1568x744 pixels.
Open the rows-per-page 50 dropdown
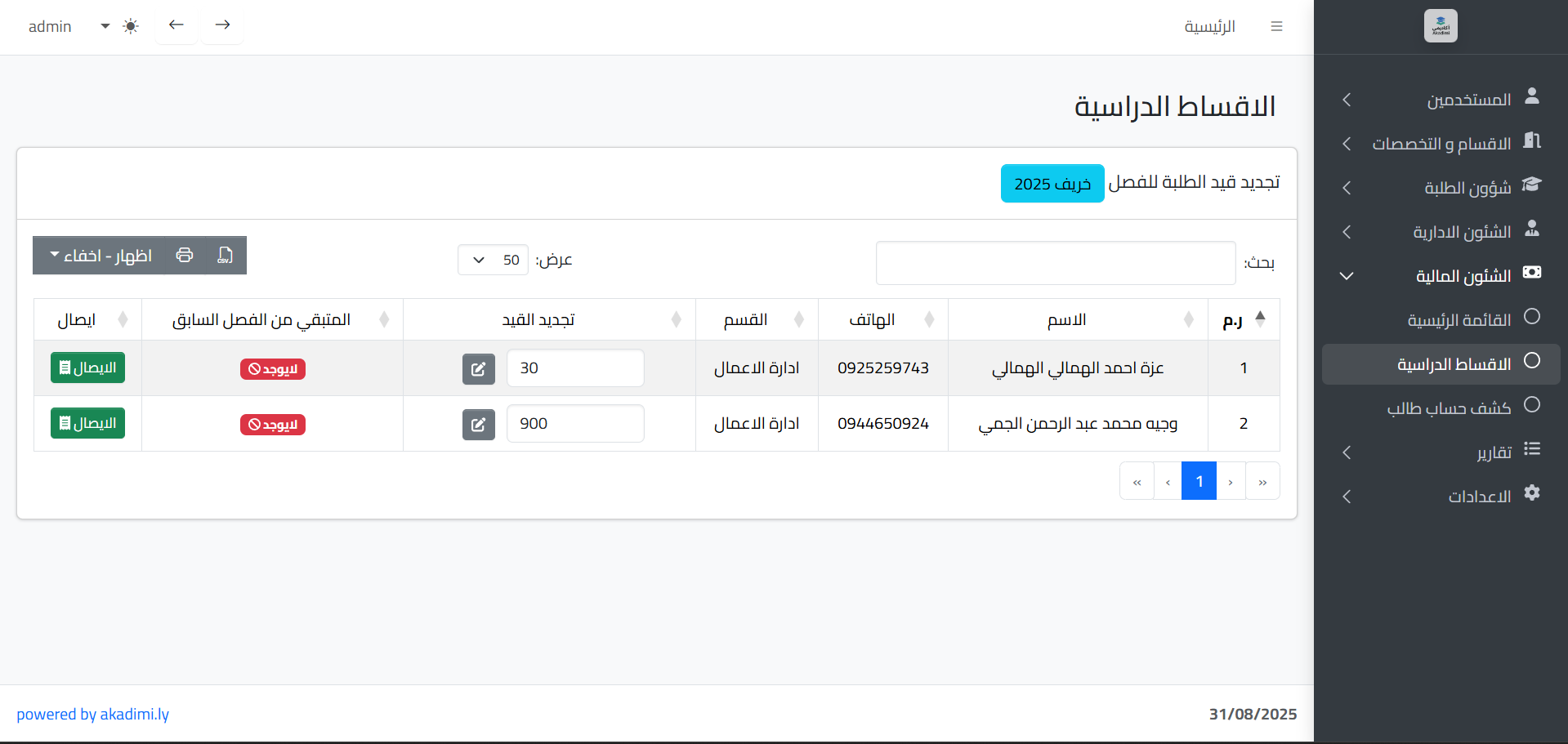click(493, 260)
